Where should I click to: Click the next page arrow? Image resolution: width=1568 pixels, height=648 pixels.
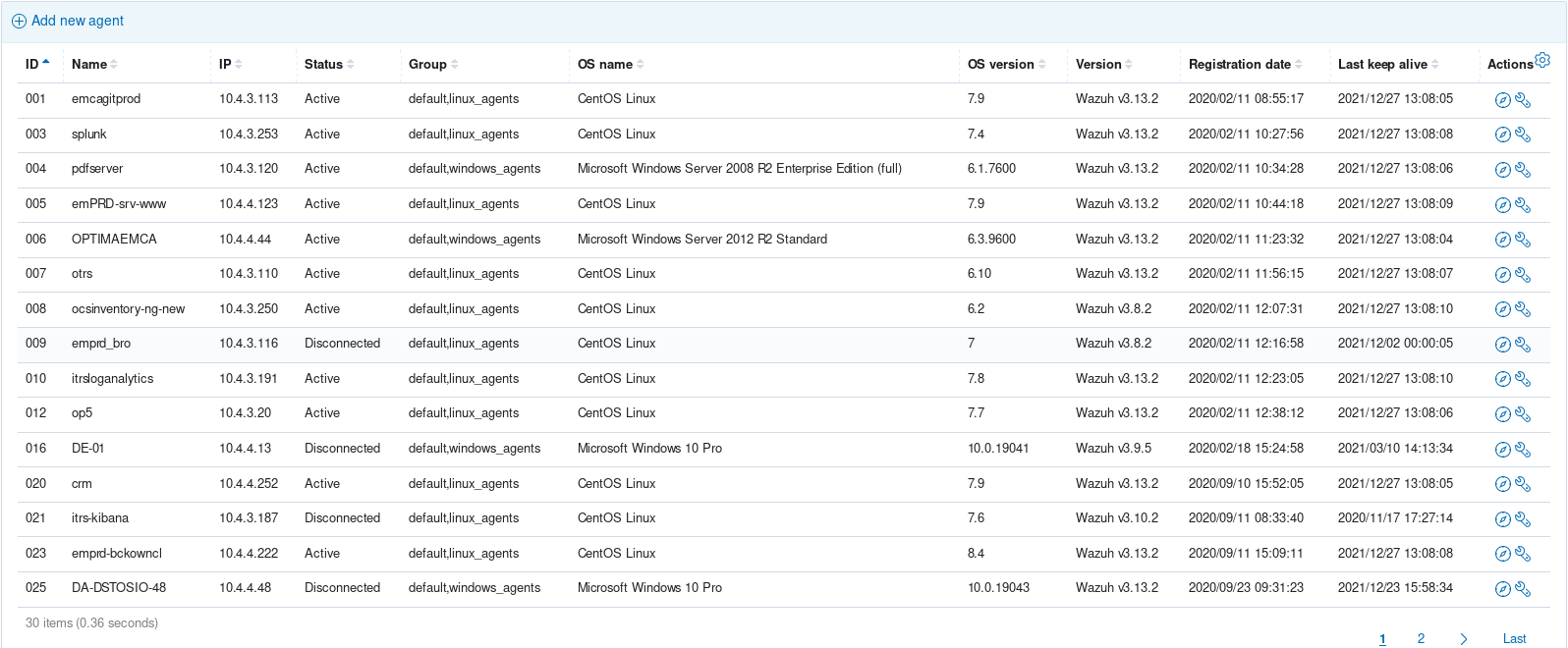click(1464, 638)
